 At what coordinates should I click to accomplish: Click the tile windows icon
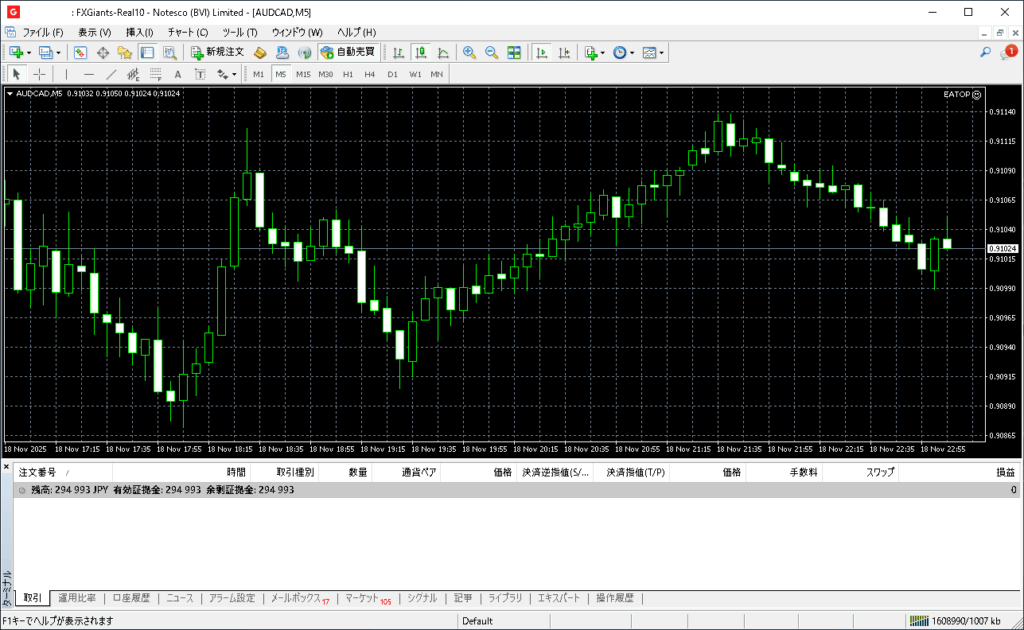pyautogui.click(x=514, y=52)
